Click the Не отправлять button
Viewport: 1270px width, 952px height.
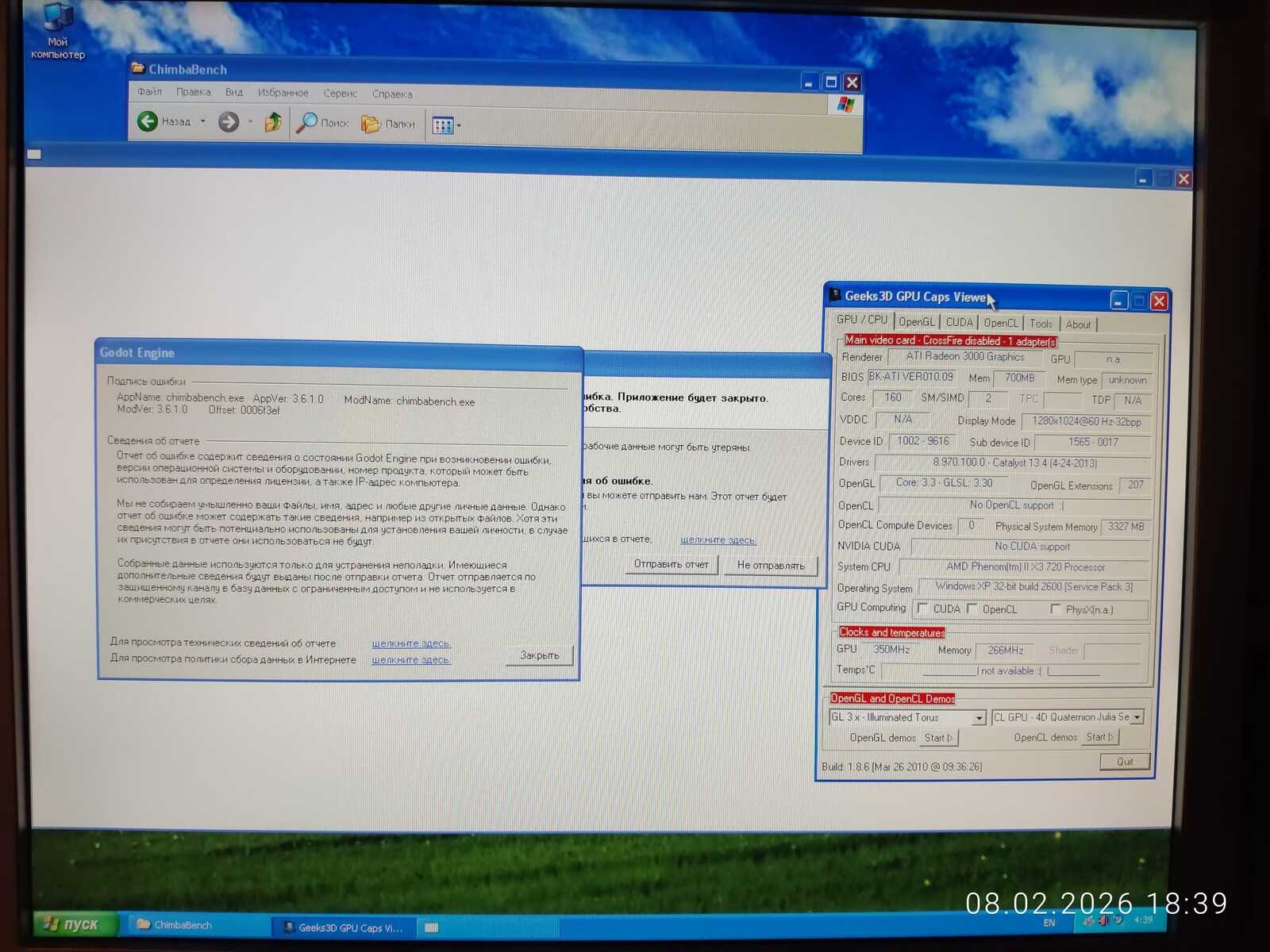pyautogui.click(x=771, y=566)
